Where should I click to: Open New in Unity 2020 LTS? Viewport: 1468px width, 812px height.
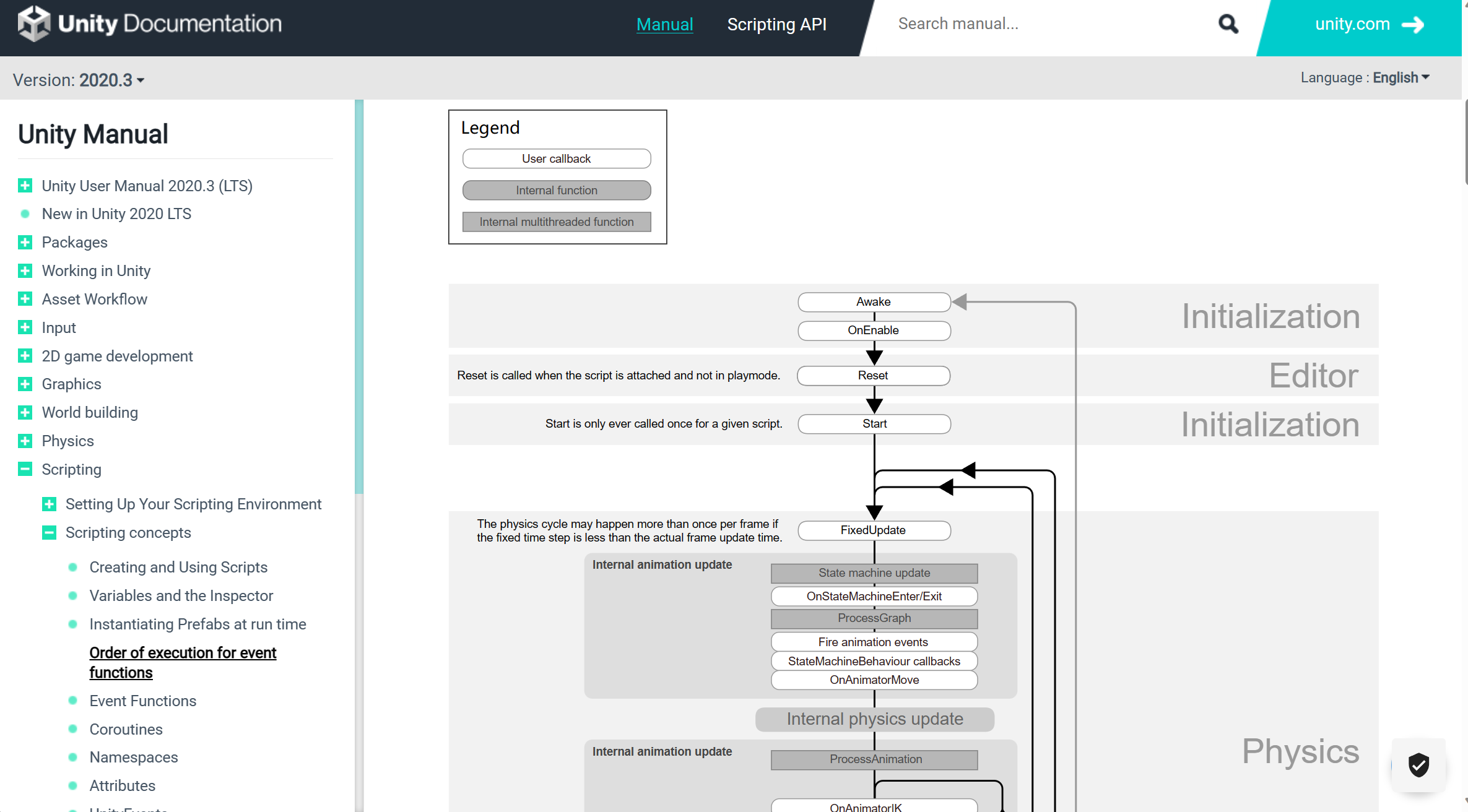[116, 214]
